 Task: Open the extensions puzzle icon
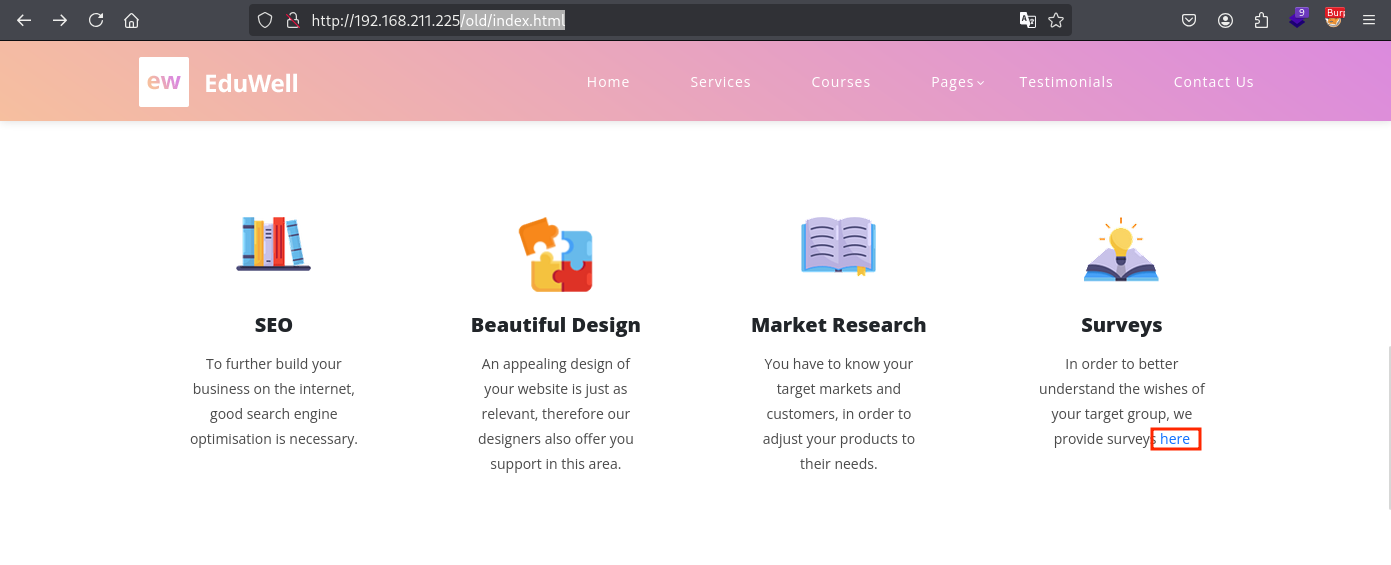point(1261,20)
